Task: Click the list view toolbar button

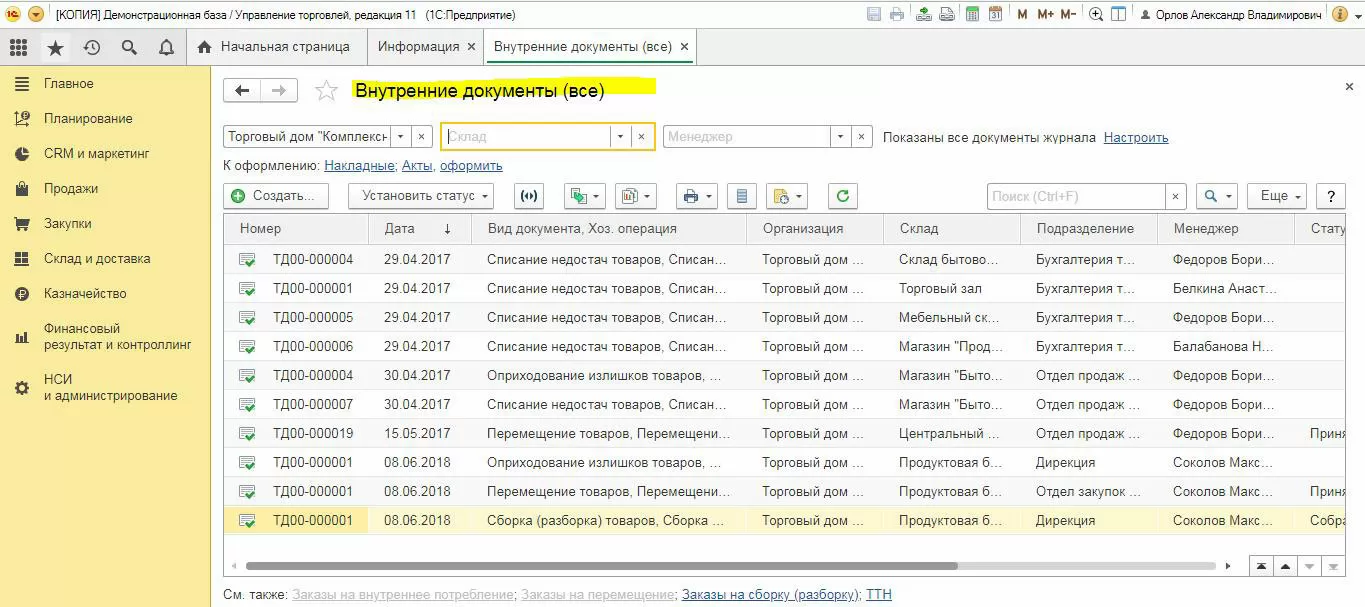Action: click(741, 196)
